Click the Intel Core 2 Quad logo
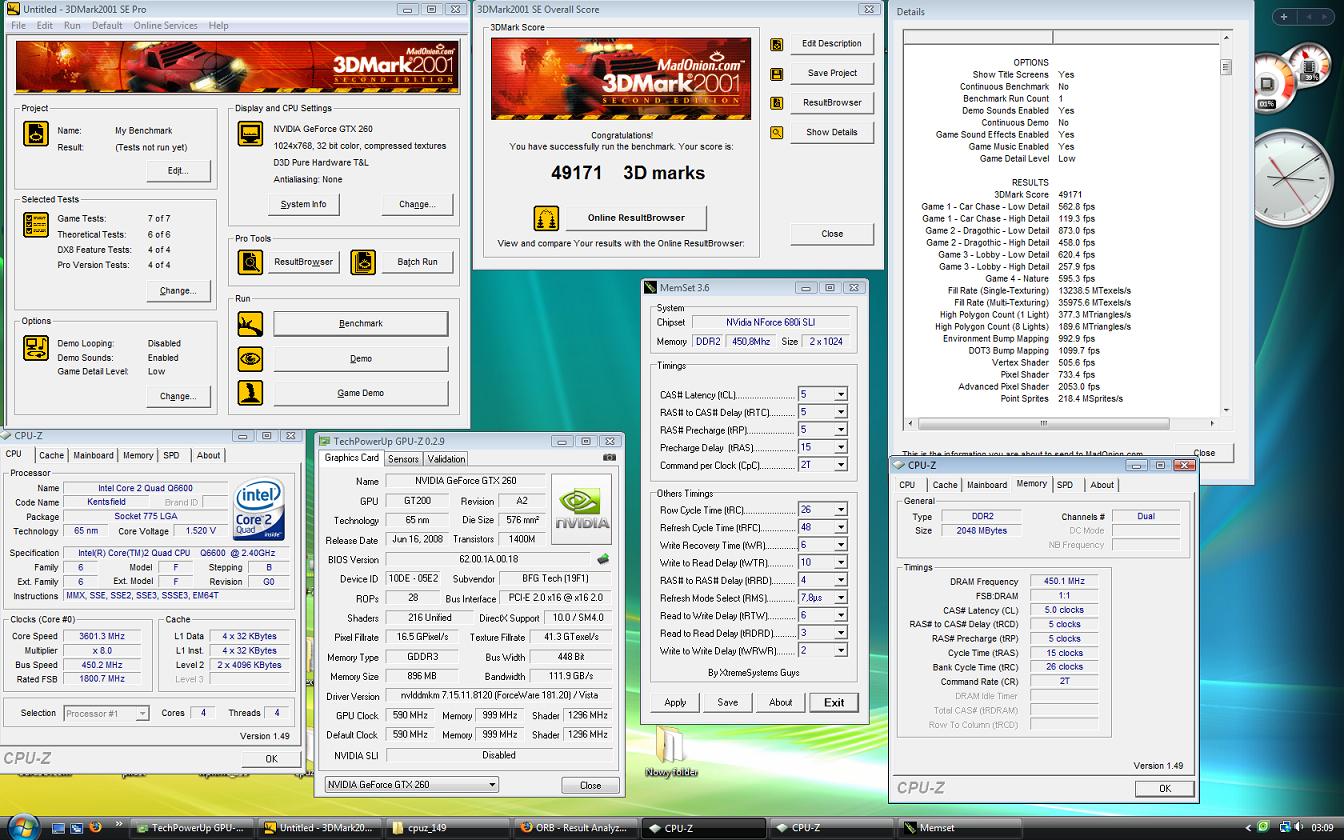1344x840 pixels. [x=258, y=510]
